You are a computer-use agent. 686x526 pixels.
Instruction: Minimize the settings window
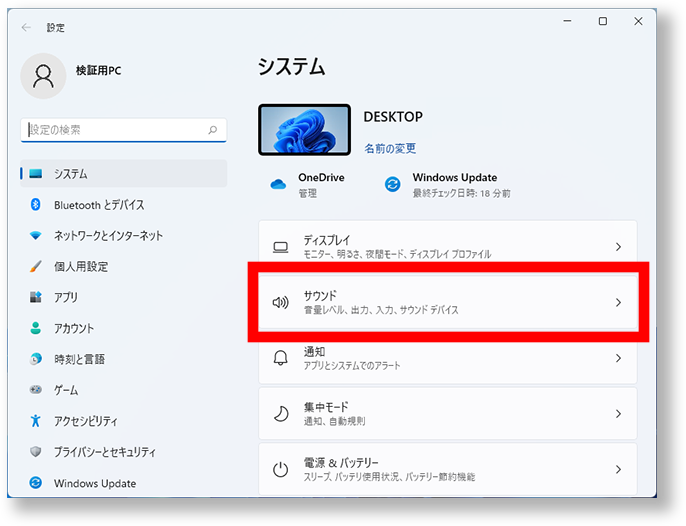pos(567,21)
